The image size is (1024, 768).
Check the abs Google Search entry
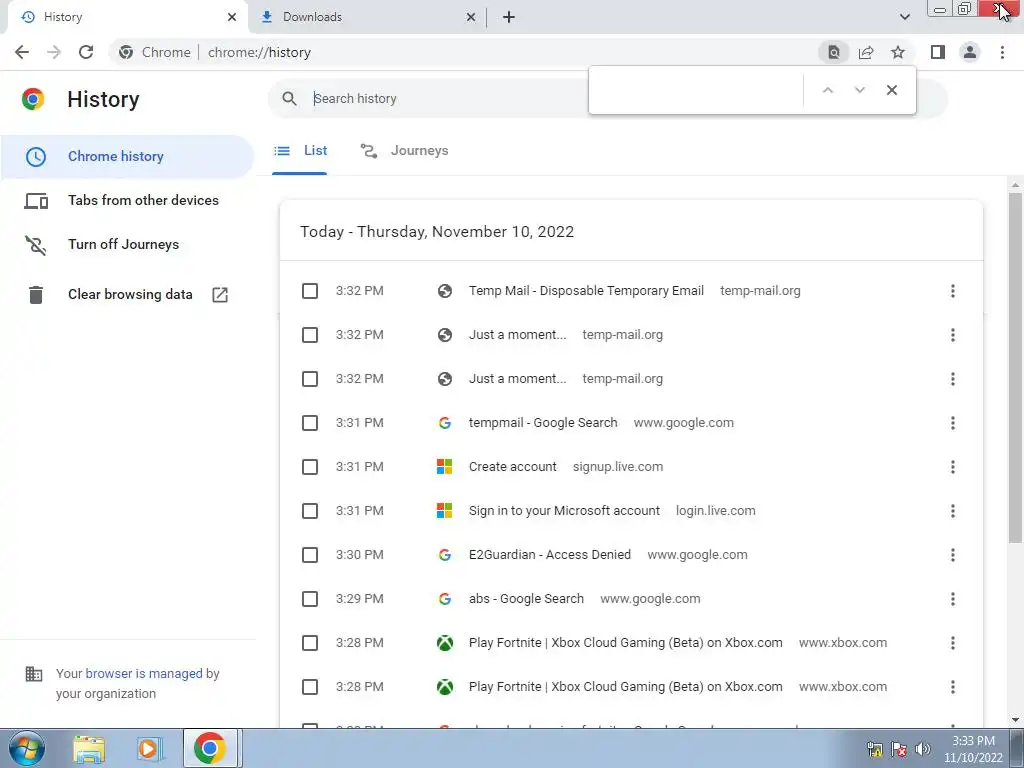tap(310, 599)
